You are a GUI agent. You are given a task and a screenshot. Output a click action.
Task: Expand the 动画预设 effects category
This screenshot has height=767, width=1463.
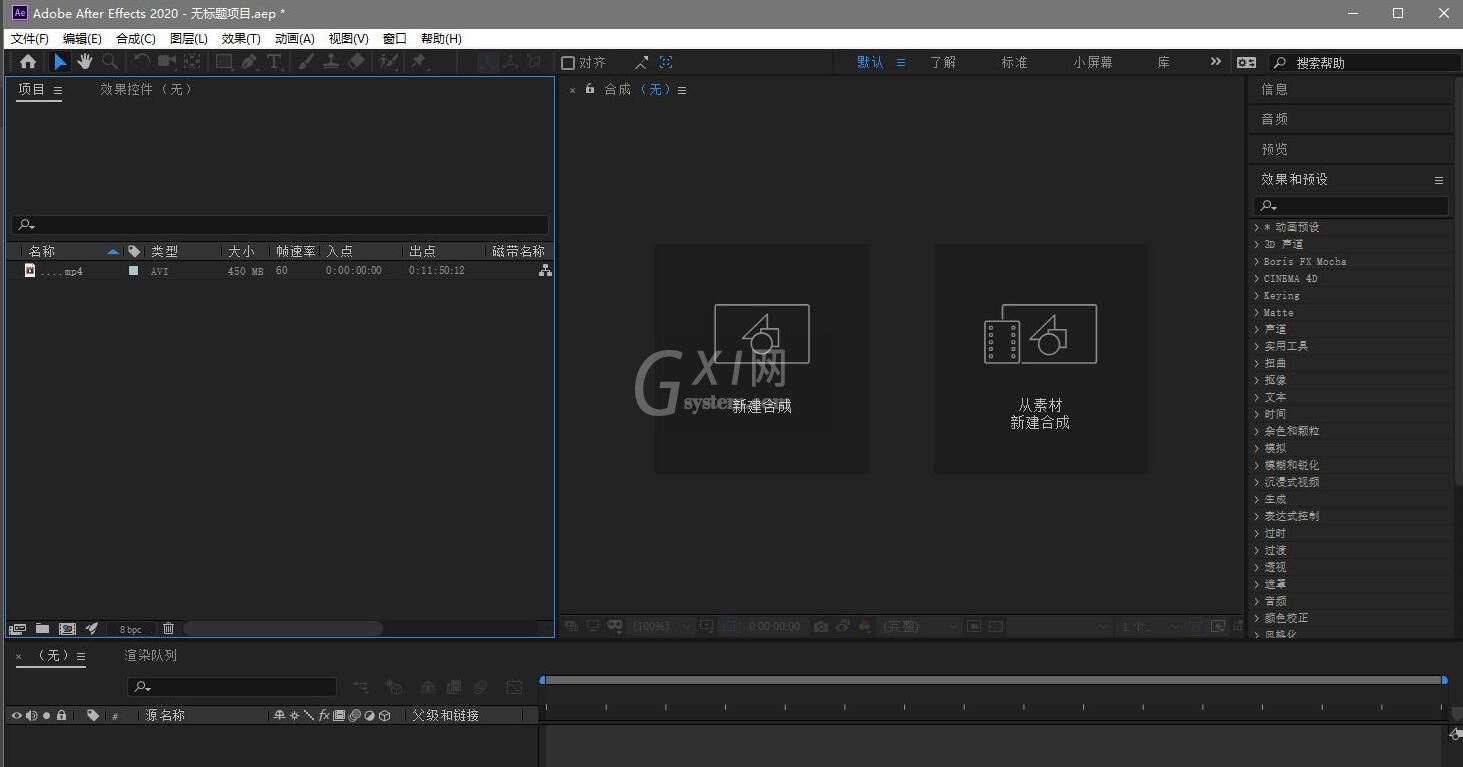1257,227
